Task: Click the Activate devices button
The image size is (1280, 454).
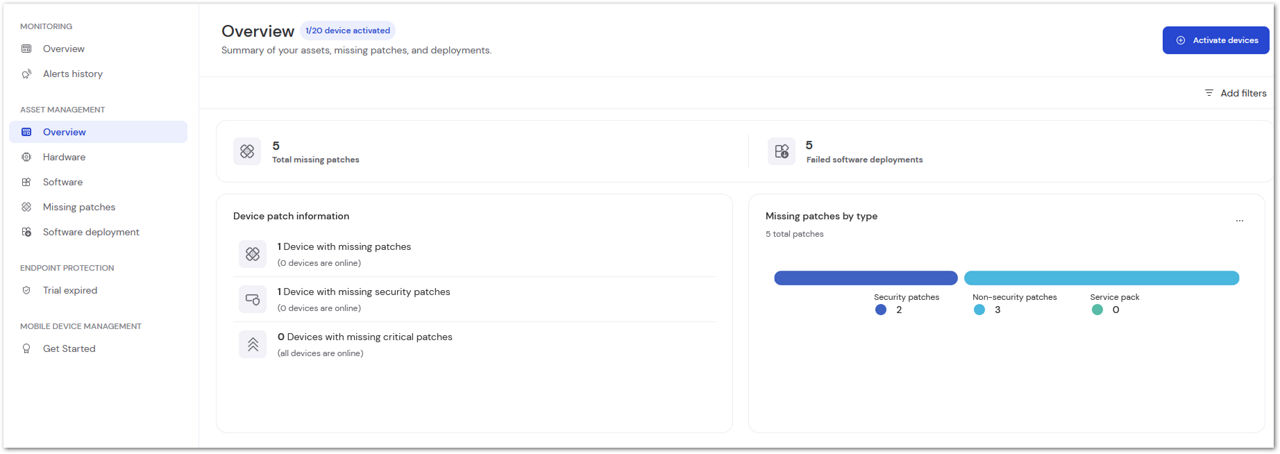Action: tap(1216, 40)
